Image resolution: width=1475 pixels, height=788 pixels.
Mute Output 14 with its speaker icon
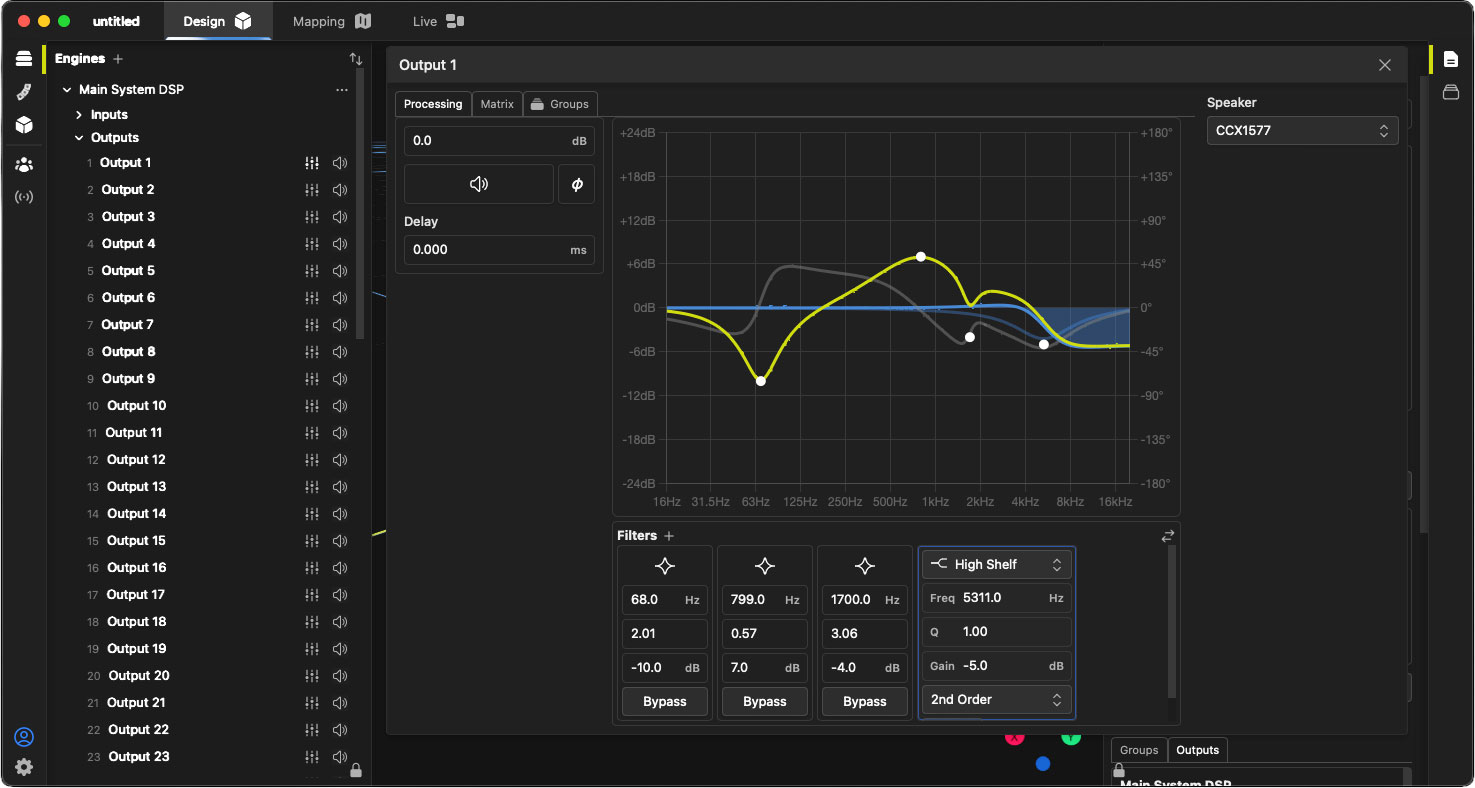pyautogui.click(x=340, y=514)
